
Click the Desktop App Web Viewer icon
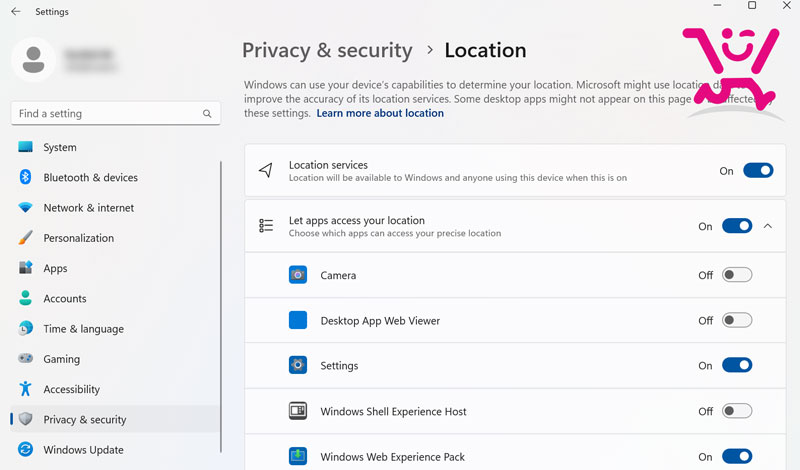coord(298,320)
